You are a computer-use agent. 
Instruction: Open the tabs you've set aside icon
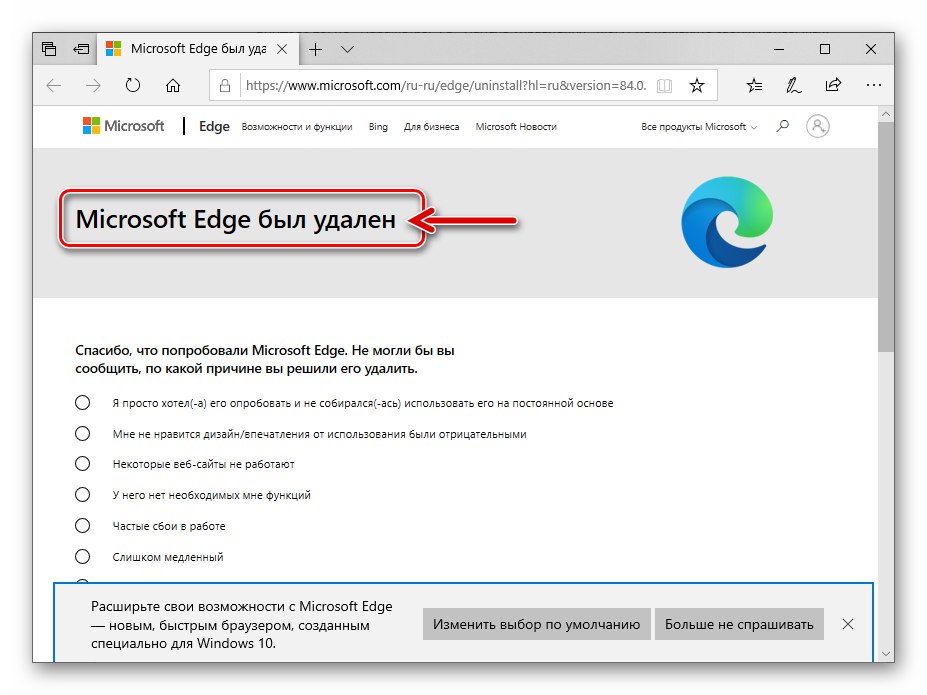pos(49,49)
